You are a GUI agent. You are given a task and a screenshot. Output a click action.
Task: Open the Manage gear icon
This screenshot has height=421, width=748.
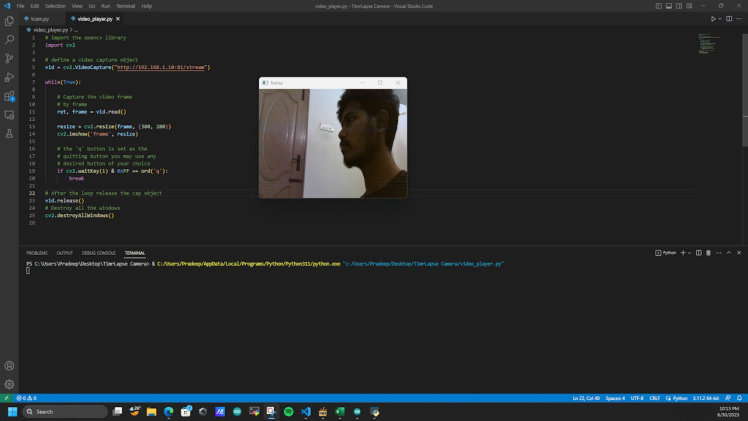[x=9, y=384]
